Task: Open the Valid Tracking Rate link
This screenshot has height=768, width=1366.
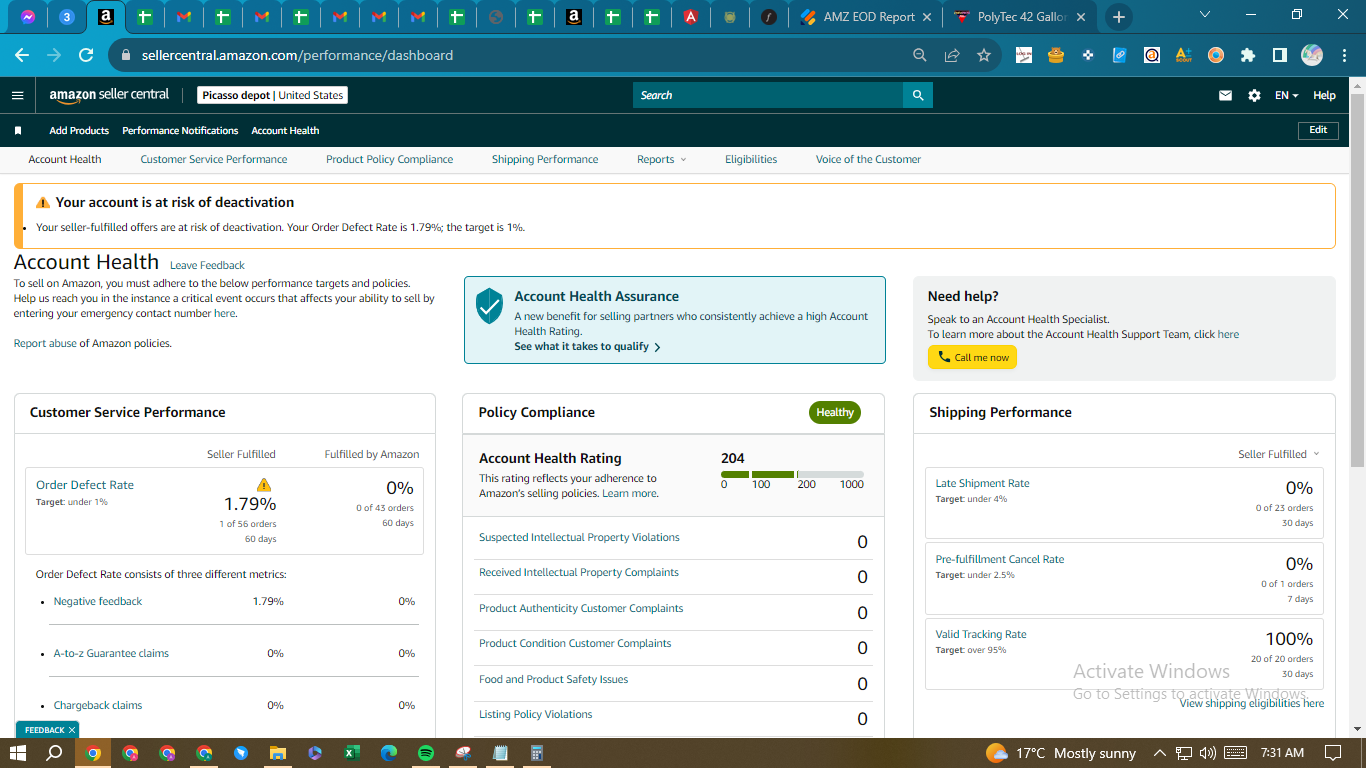Action: (981, 635)
